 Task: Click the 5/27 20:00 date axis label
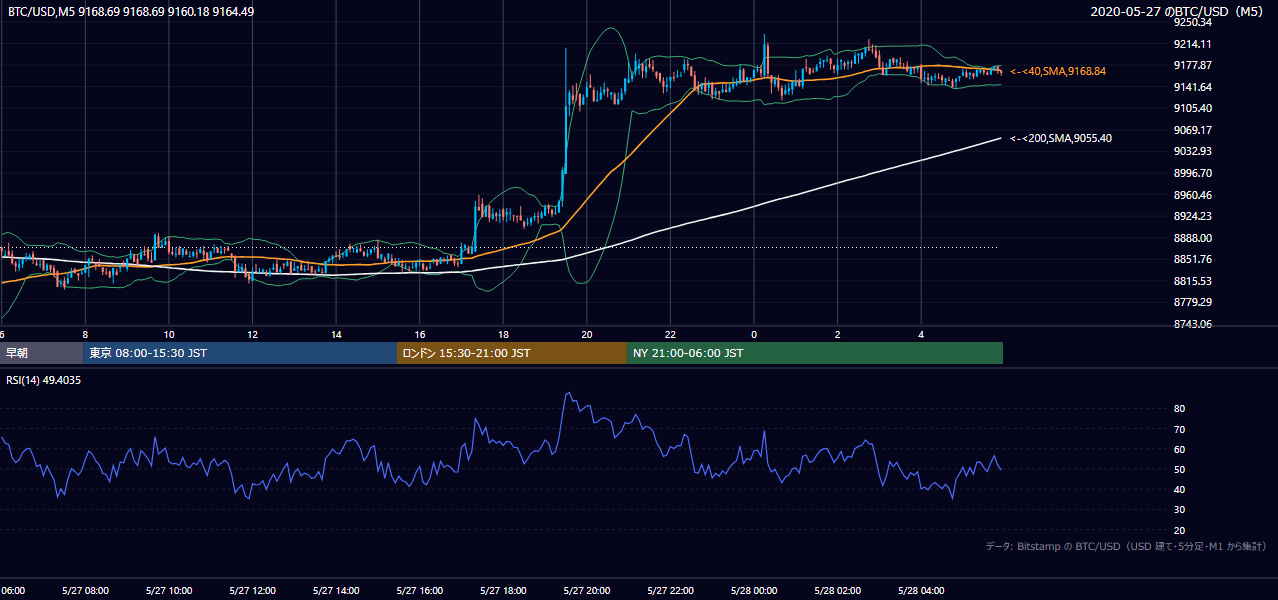[586, 590]
